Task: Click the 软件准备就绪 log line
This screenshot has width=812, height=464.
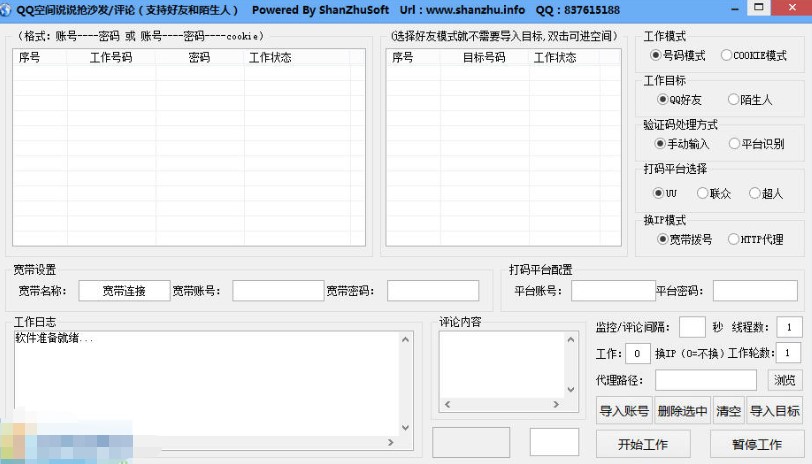Action: pos(54,338)
